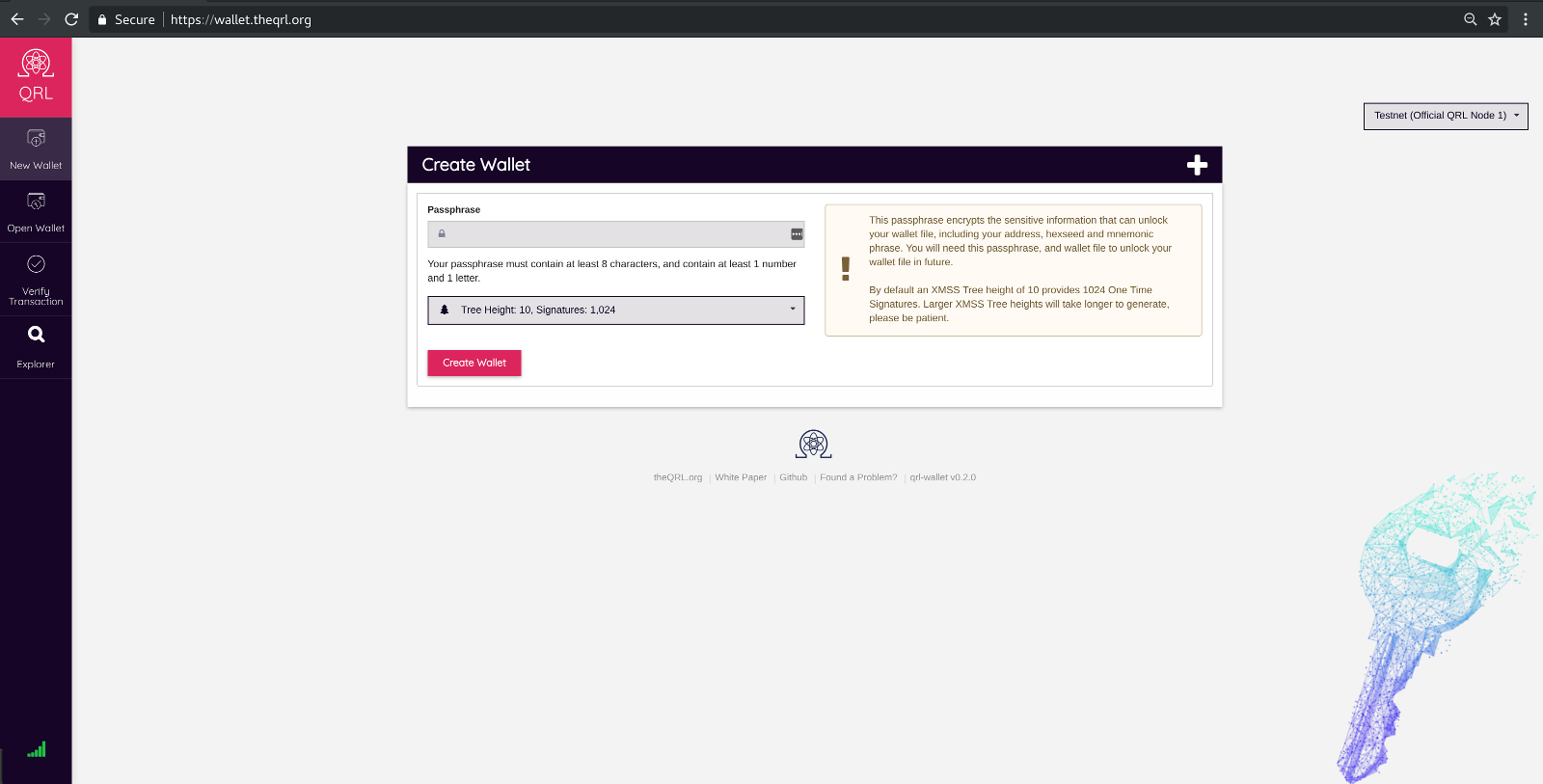Click the tree icon in the Tree Height selector
The image size is (1543, 784).
[445, 310]
